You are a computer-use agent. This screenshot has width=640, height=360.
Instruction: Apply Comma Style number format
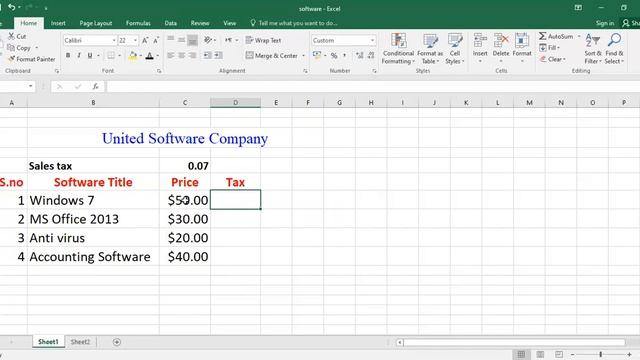[x=344, y=56]
